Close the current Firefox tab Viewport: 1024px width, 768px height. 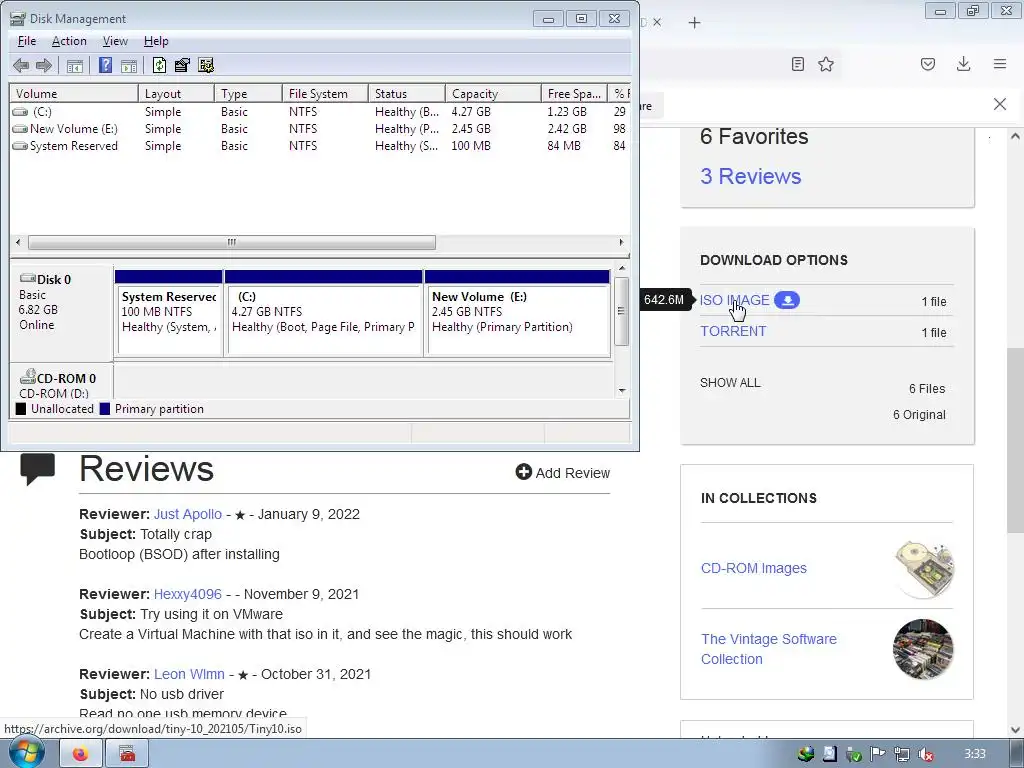[x=657, y=22]
